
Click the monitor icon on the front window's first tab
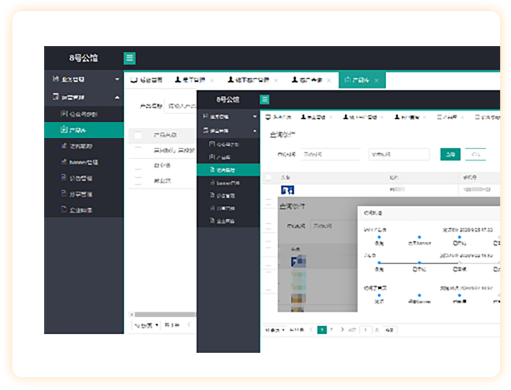(268, 117)
